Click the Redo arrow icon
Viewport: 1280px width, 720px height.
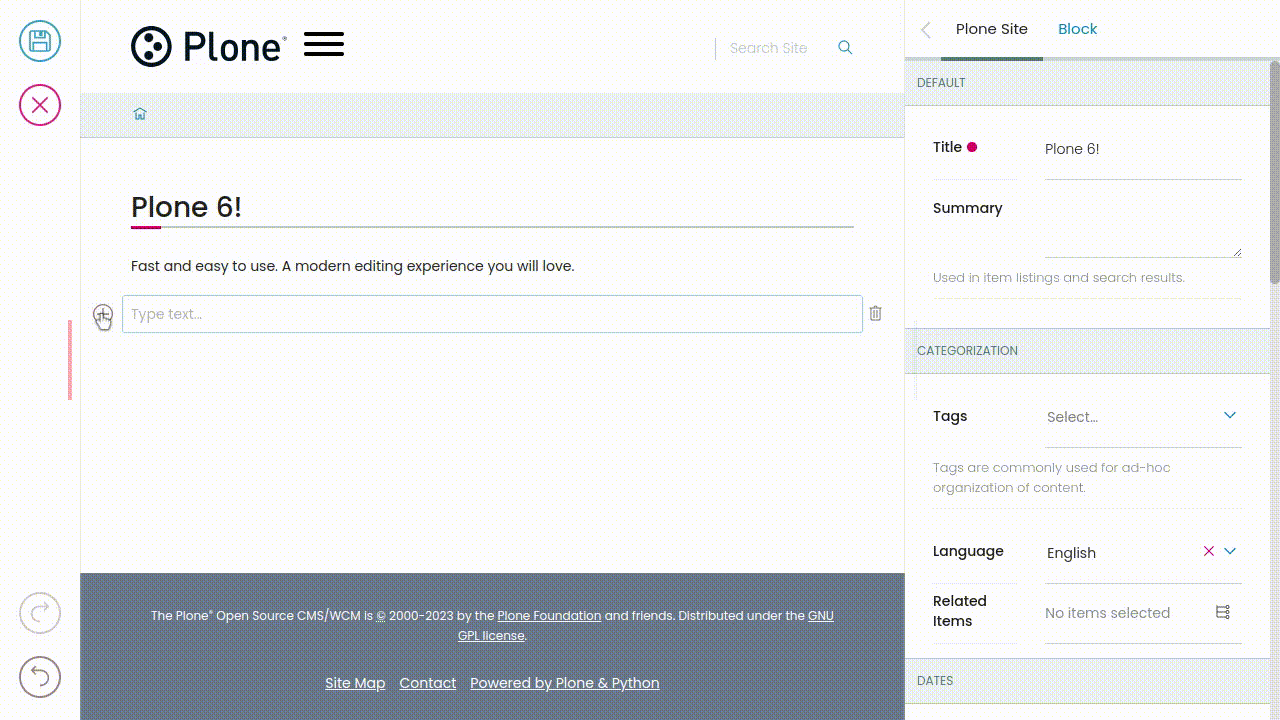click(40, 613)
